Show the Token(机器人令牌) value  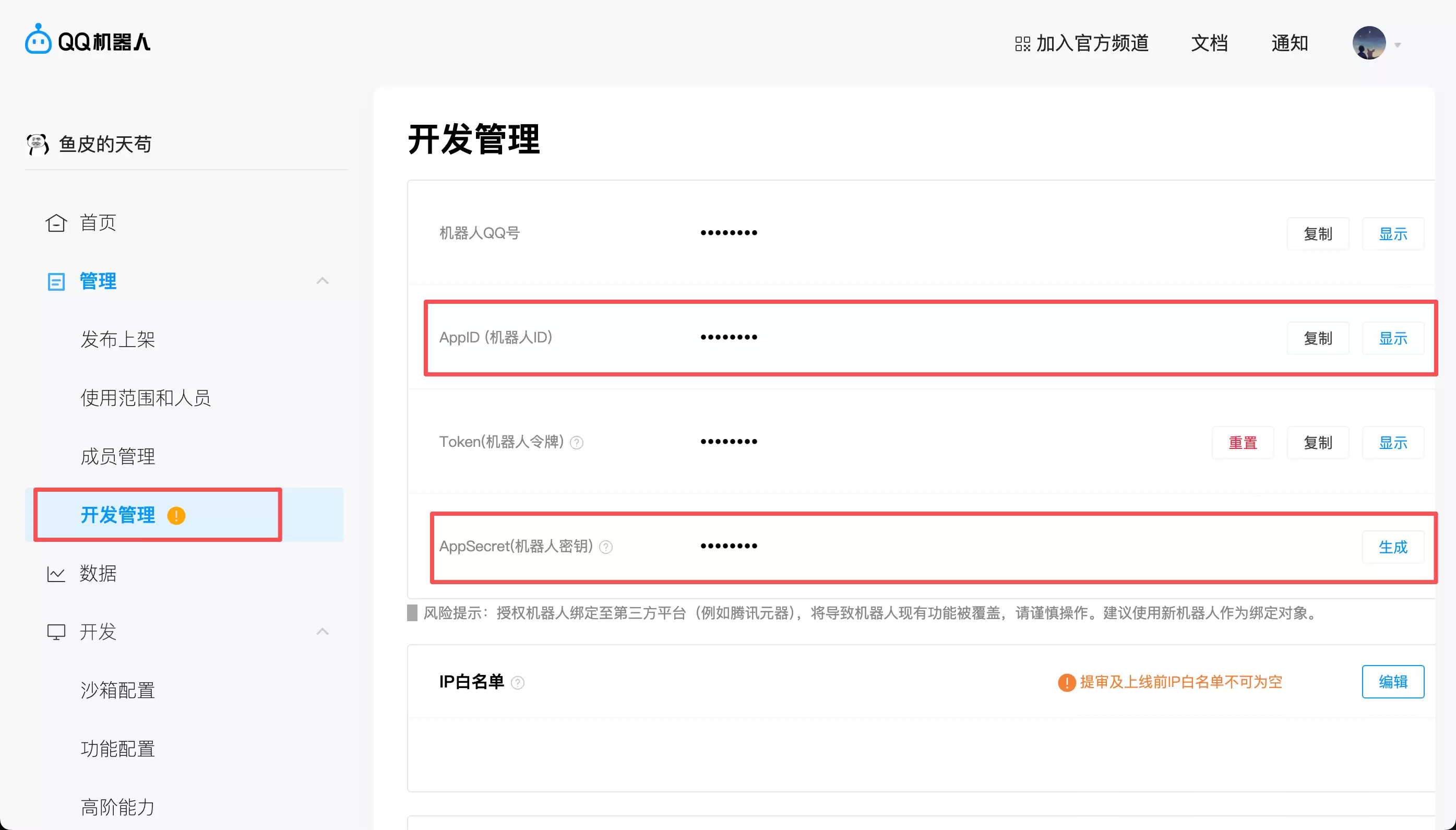[x=1393, y=442]
